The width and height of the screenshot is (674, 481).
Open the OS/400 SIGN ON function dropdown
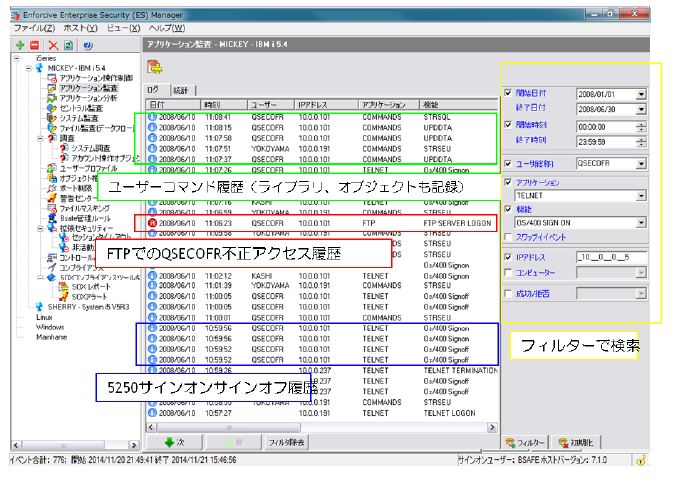click(x=641, y=223)
